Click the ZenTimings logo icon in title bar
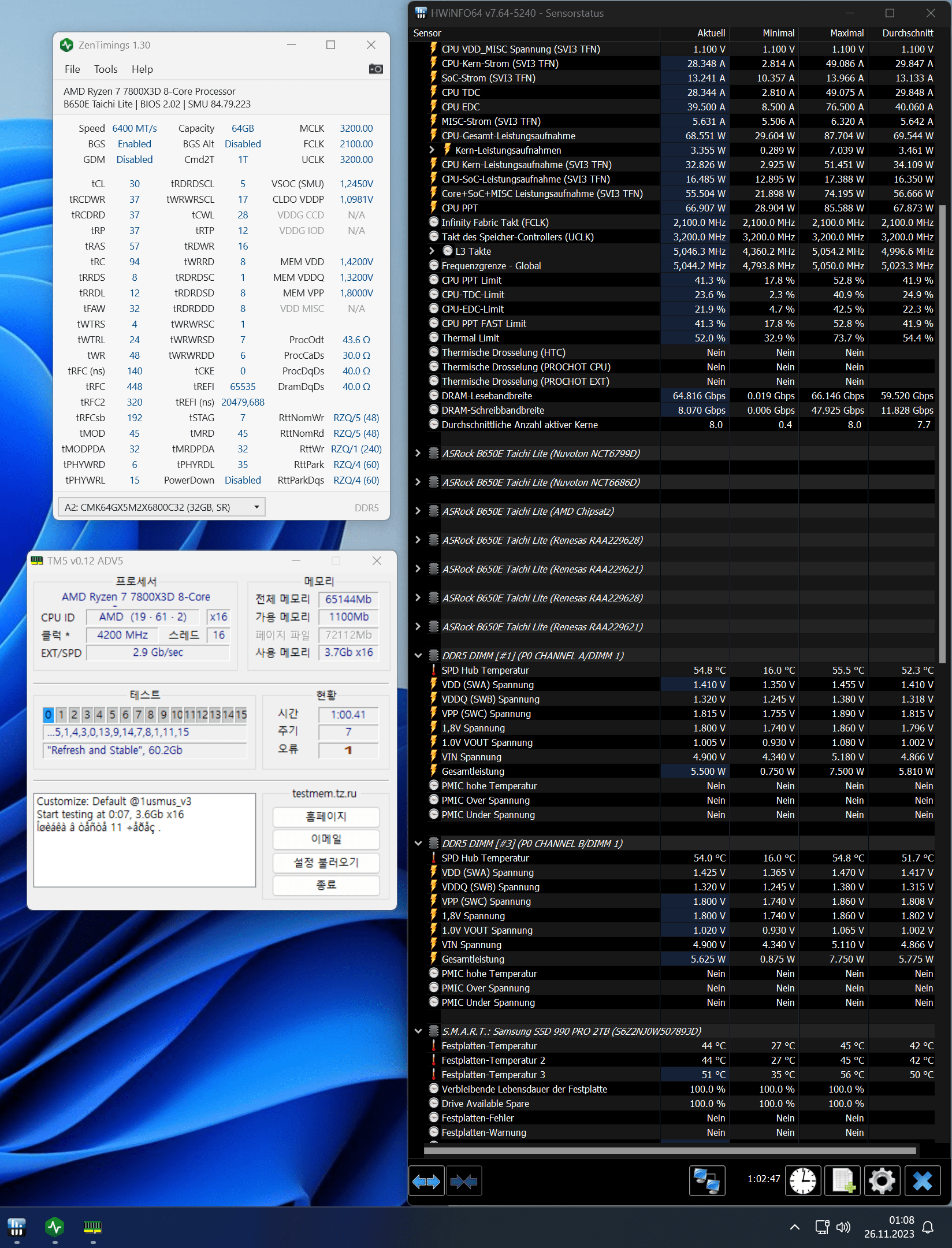Image resolution: width=952 pixels, height=1248 pixels. (66, 45)
